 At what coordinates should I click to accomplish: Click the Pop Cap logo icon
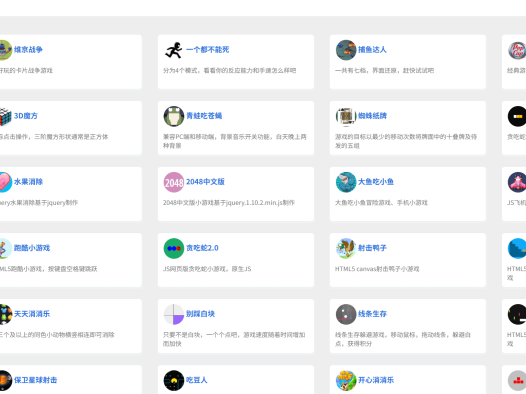517,50
